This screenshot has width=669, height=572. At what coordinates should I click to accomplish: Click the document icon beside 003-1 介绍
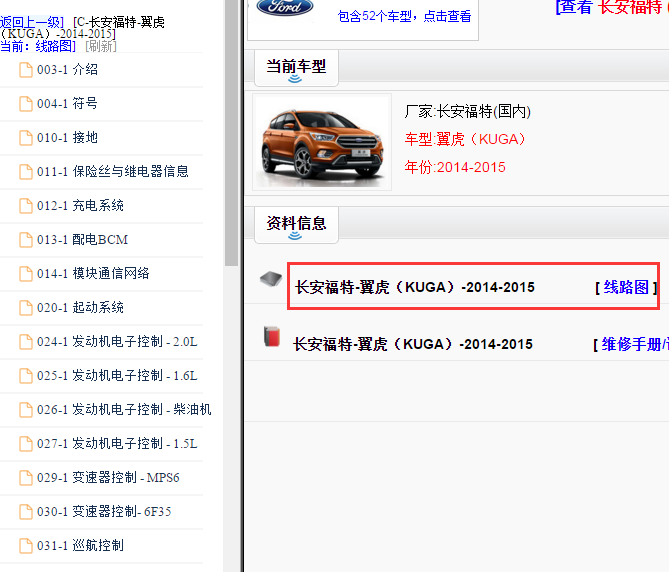(x=26, y=70)
